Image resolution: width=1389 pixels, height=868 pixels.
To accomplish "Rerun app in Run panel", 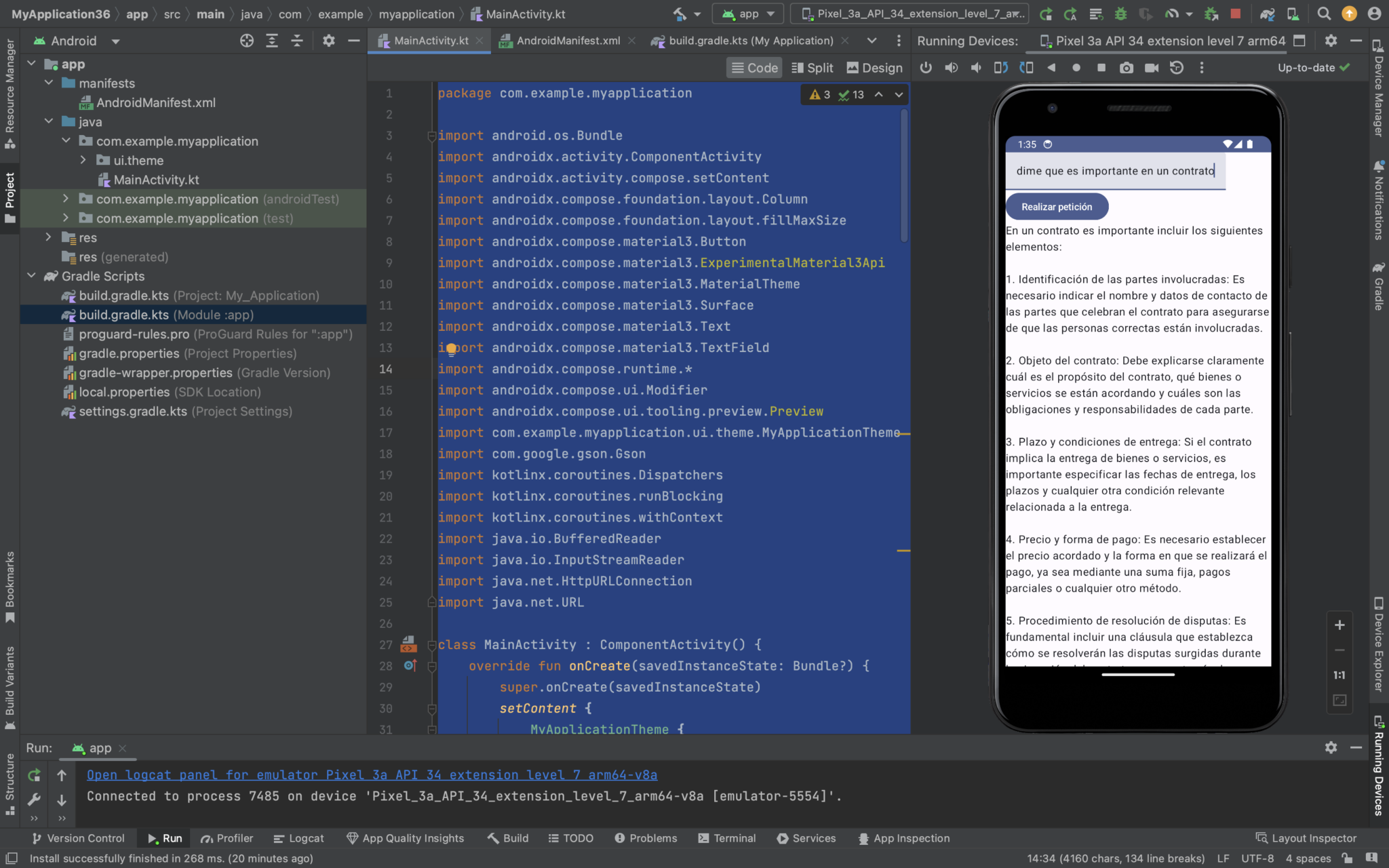I will [x=34, y=775].
